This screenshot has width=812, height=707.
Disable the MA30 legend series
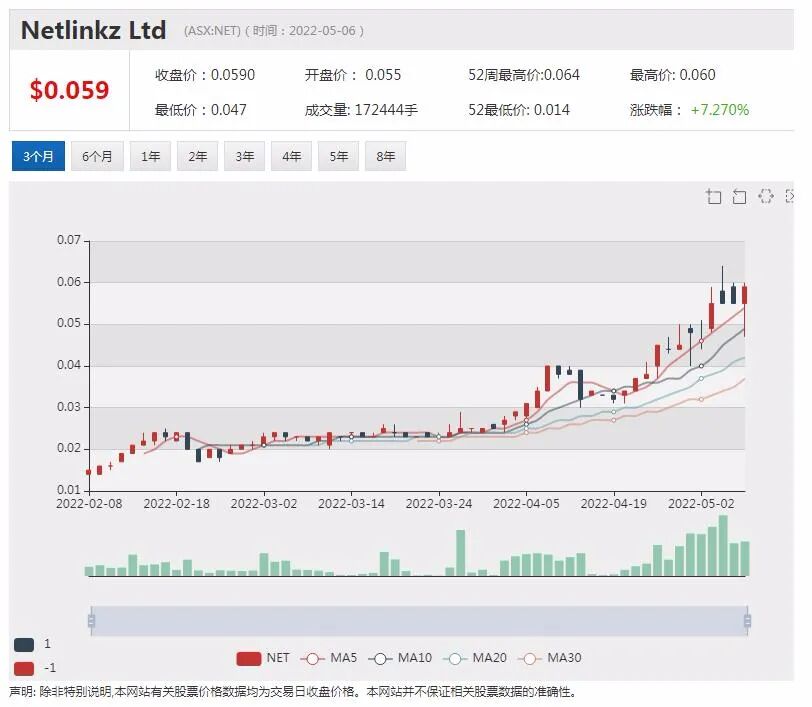click(550, 658)
